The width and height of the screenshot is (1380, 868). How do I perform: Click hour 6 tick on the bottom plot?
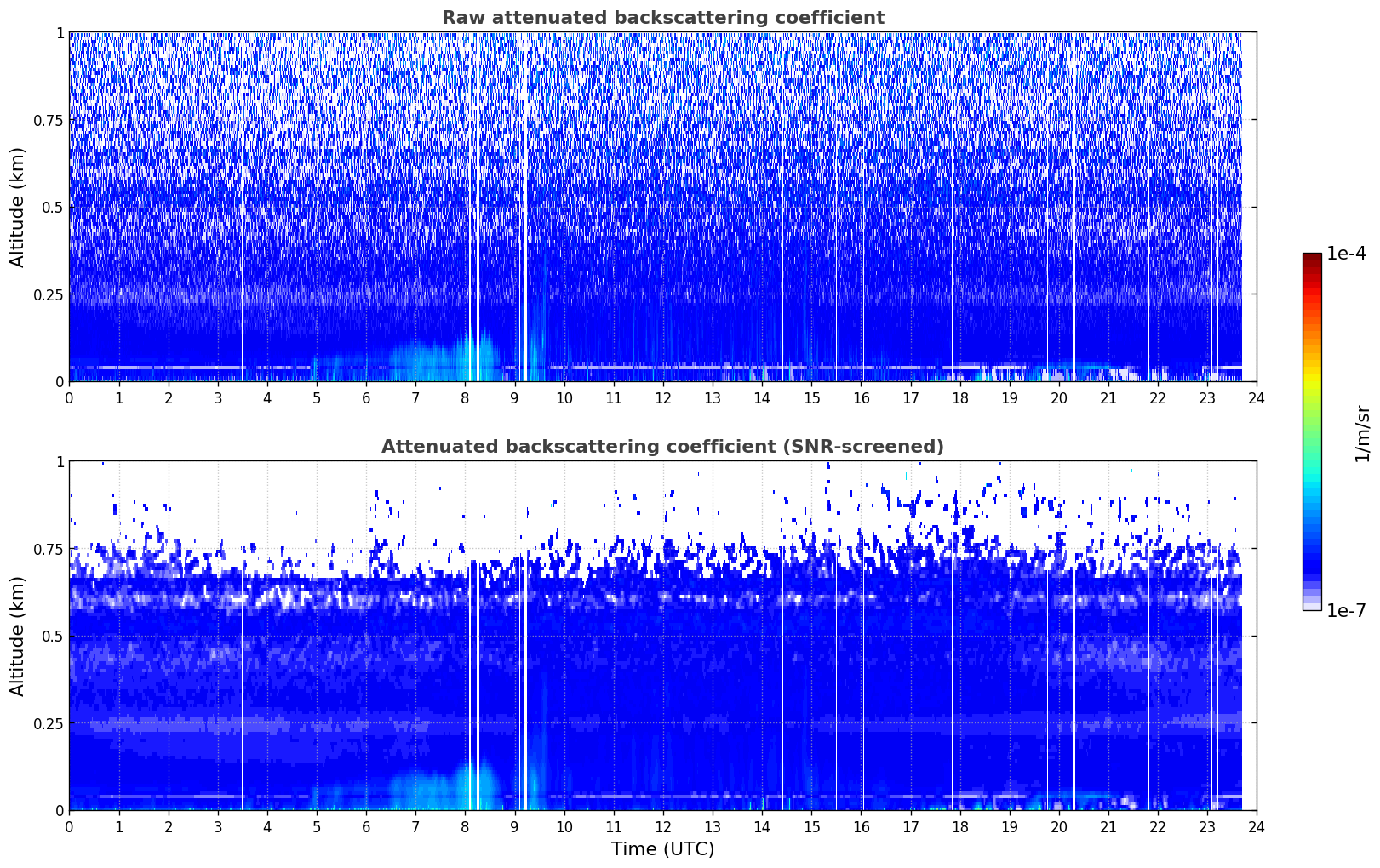[366, 827]
